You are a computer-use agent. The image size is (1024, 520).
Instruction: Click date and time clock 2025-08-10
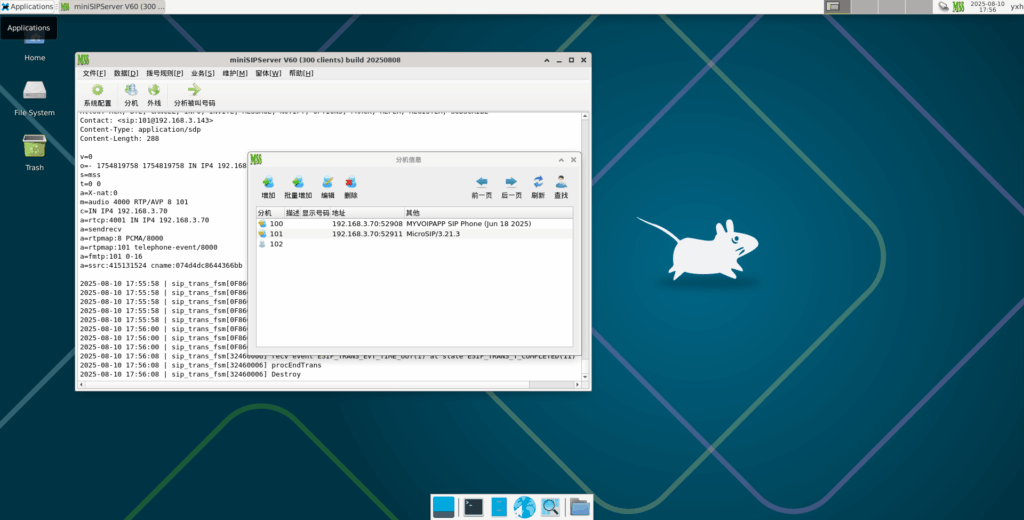tap(987, 7)
